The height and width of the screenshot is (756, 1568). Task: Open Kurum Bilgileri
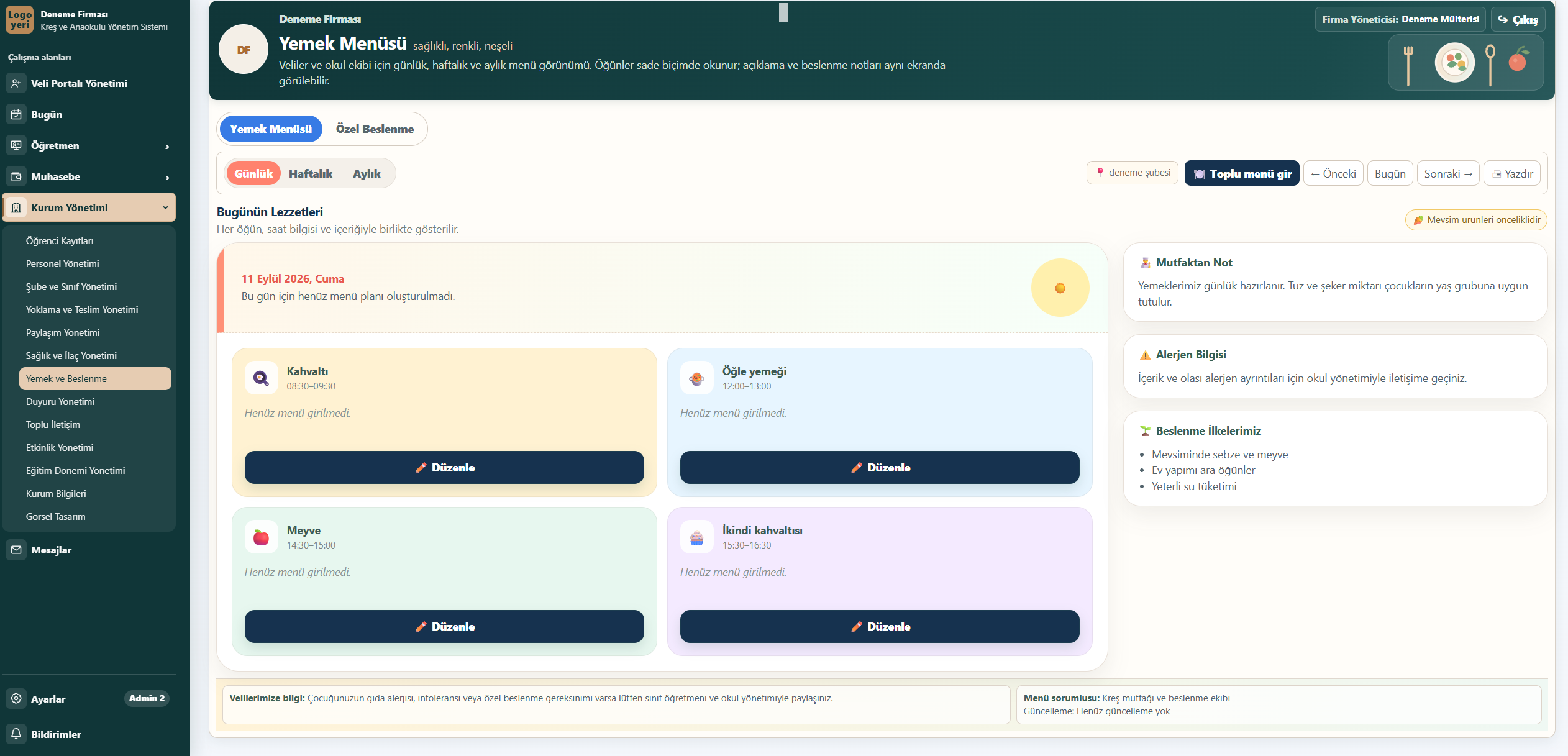95,493
